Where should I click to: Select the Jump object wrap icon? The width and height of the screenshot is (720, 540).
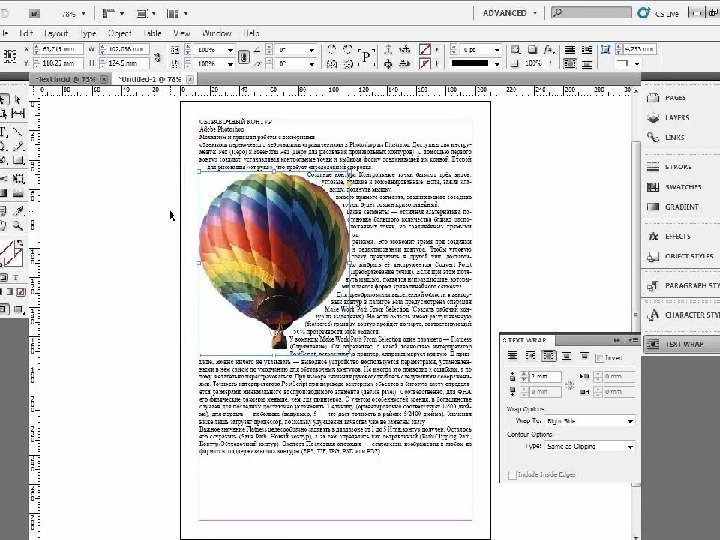click(x=567, y=355)
